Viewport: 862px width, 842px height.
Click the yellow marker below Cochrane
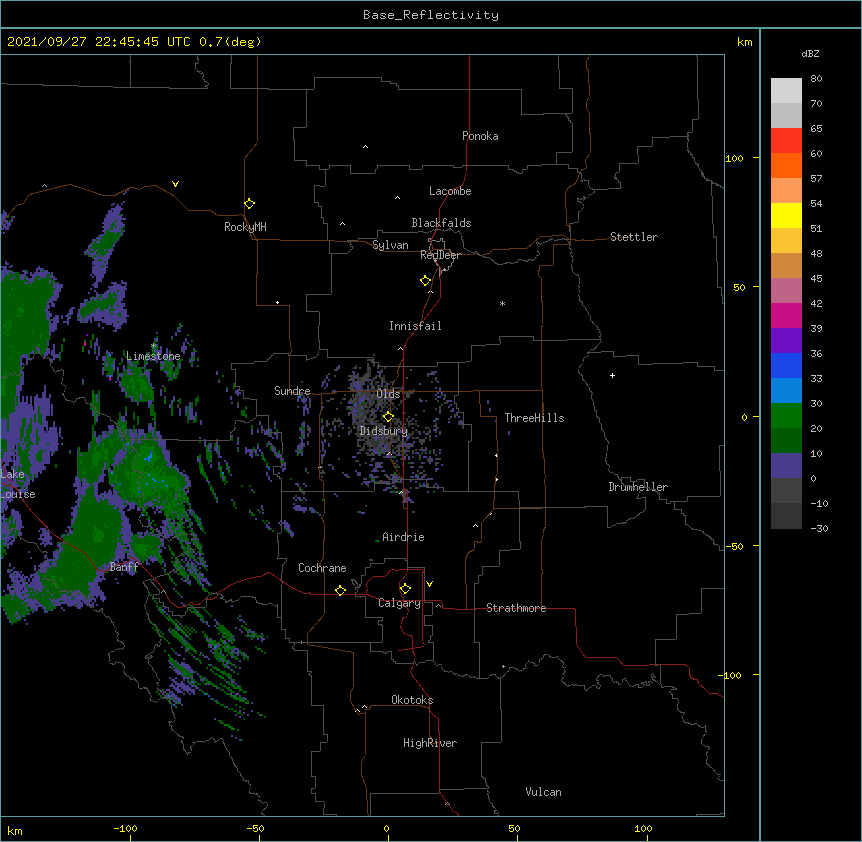coord(340,590)
